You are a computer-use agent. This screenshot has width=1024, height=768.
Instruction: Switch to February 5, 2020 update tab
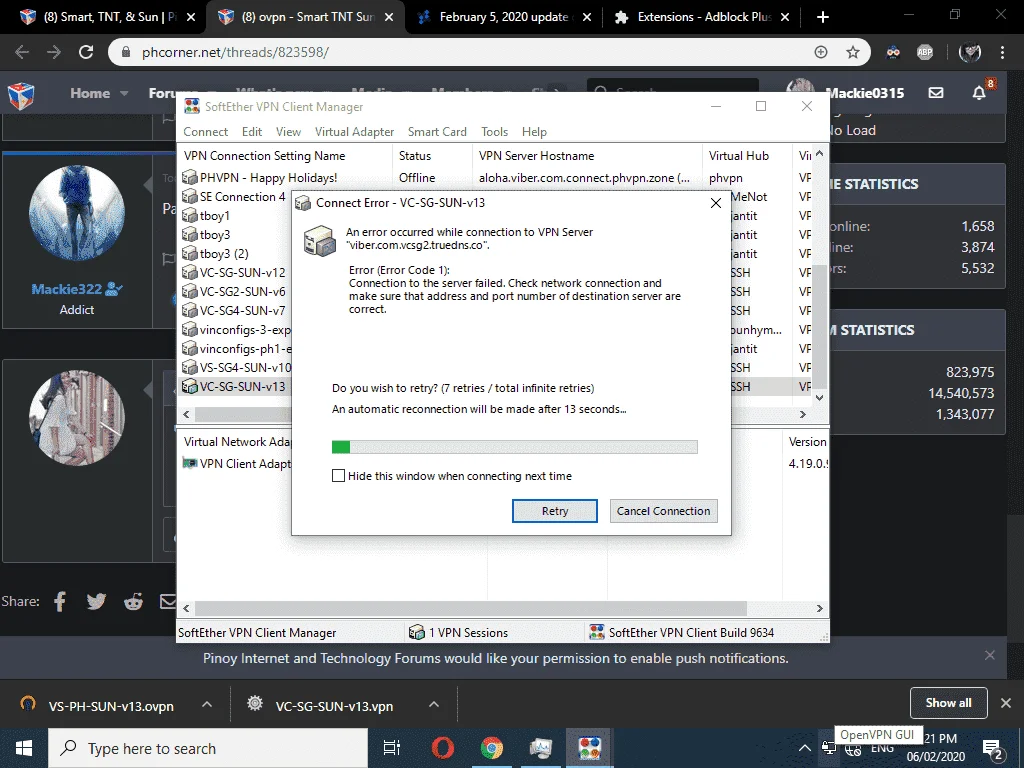point(502,17)
